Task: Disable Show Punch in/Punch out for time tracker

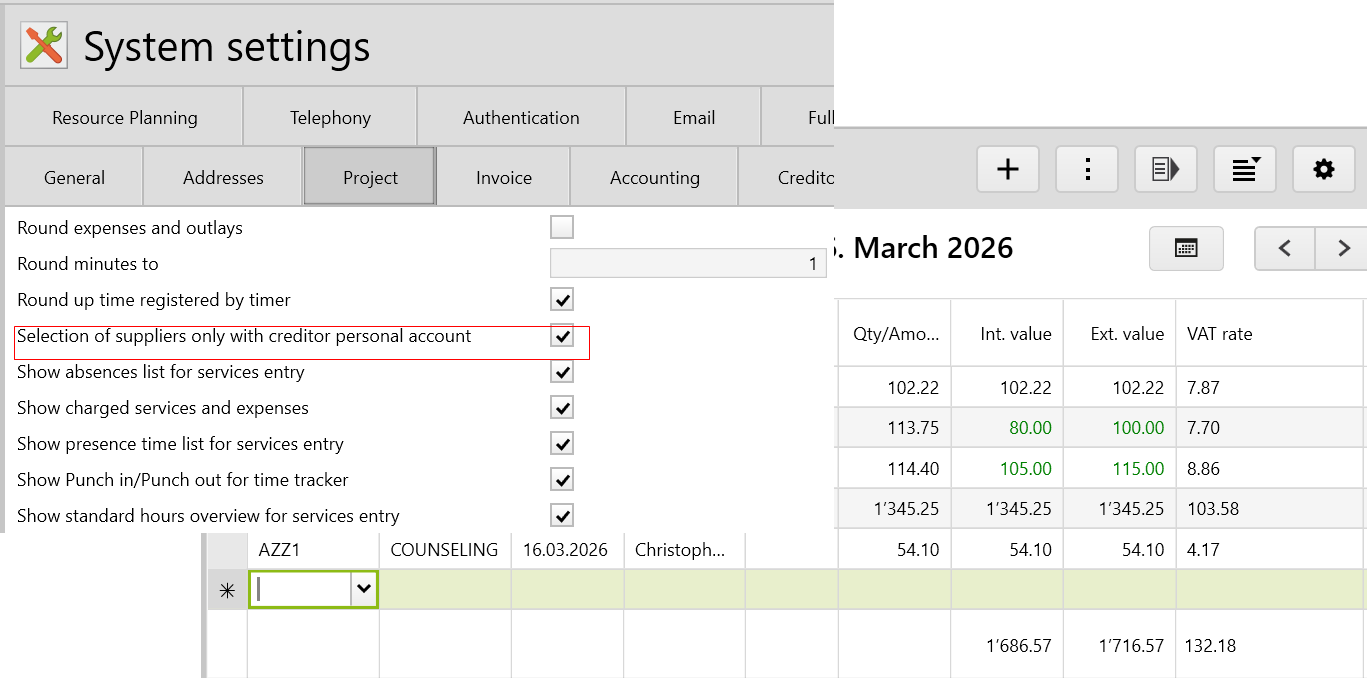Action: (x=562, y=480)
